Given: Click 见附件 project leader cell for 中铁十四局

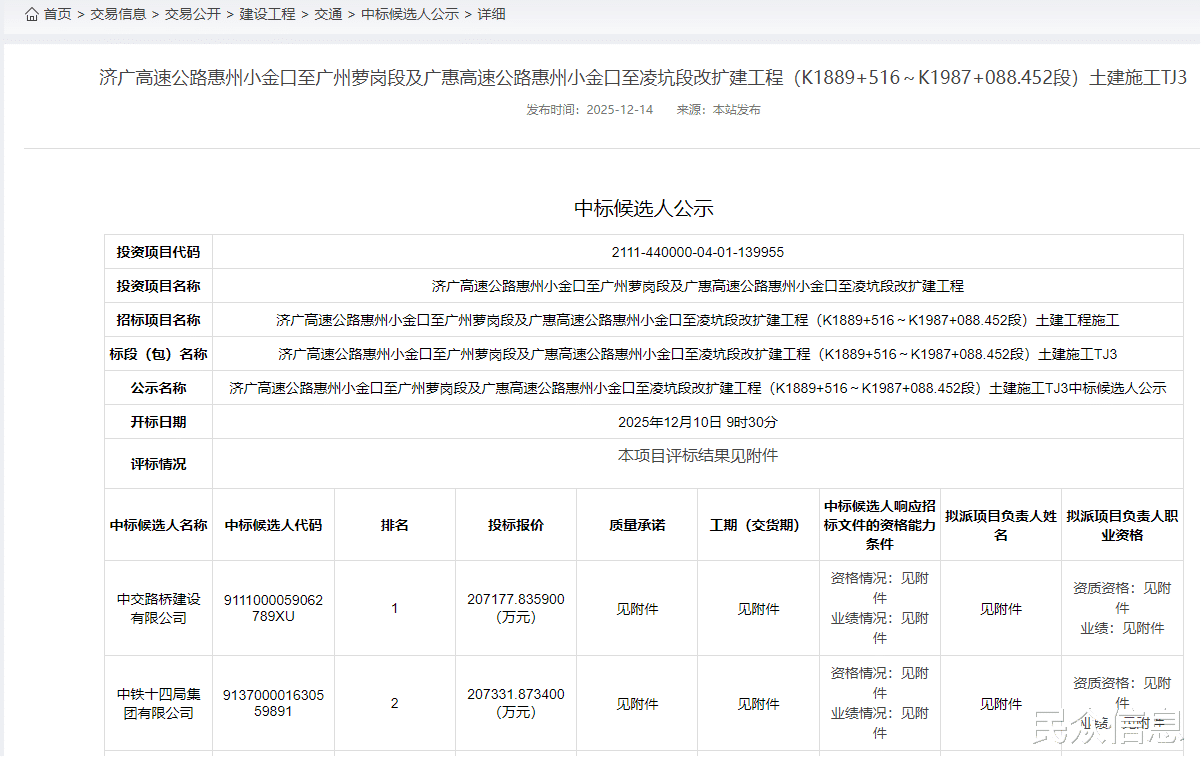Looking at the screenshot, I should (x=1001, y=703).
